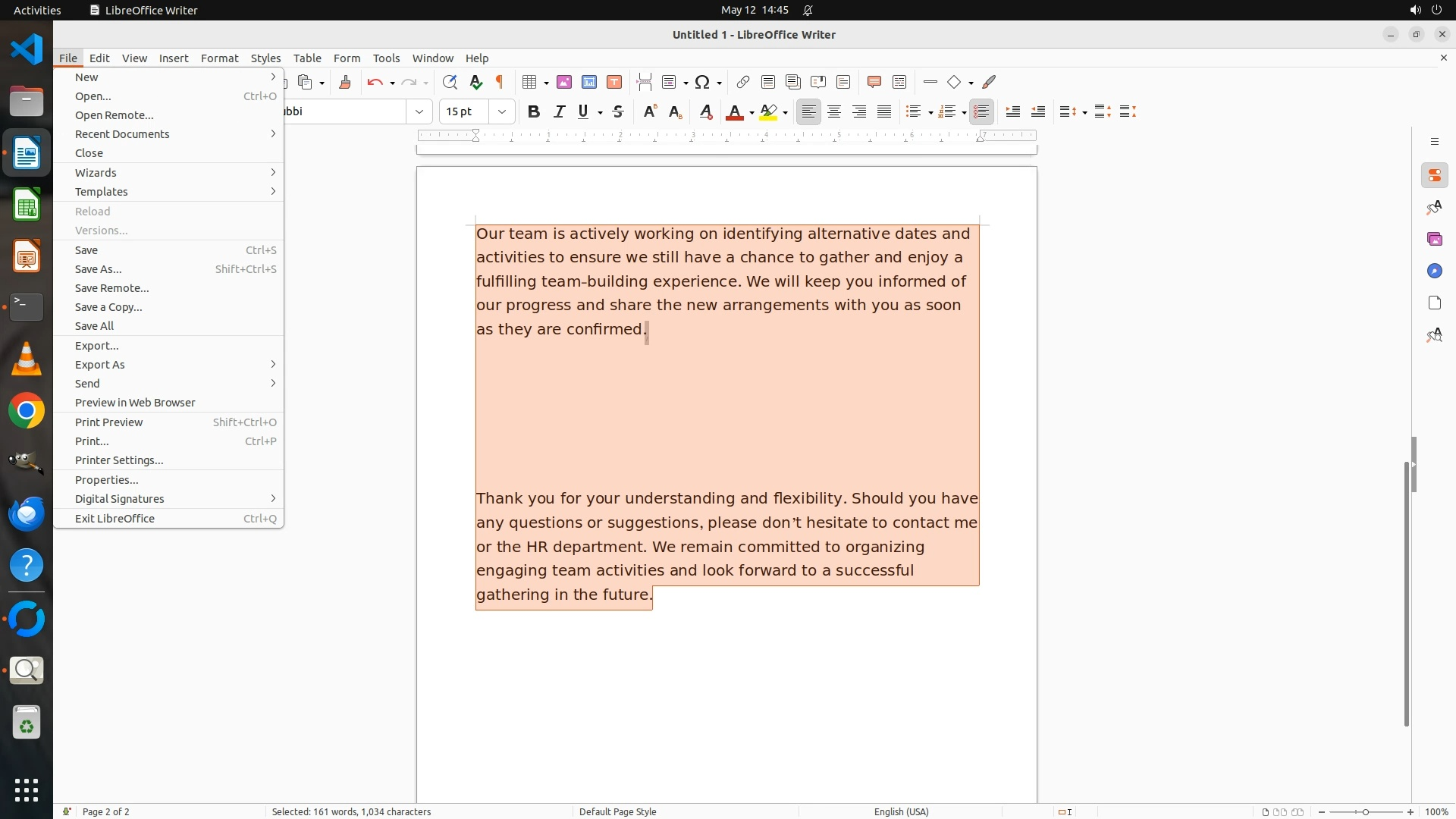Viewport: 1456px width, 819px height.
Task: Toggle Center alignment for the paragraph
Action: point(834,111)
